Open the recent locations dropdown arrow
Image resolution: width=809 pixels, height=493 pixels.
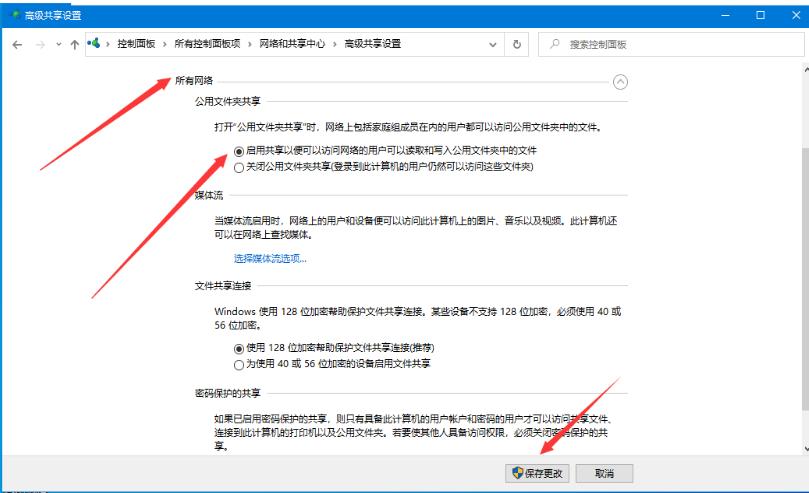(x=59, y=45)
